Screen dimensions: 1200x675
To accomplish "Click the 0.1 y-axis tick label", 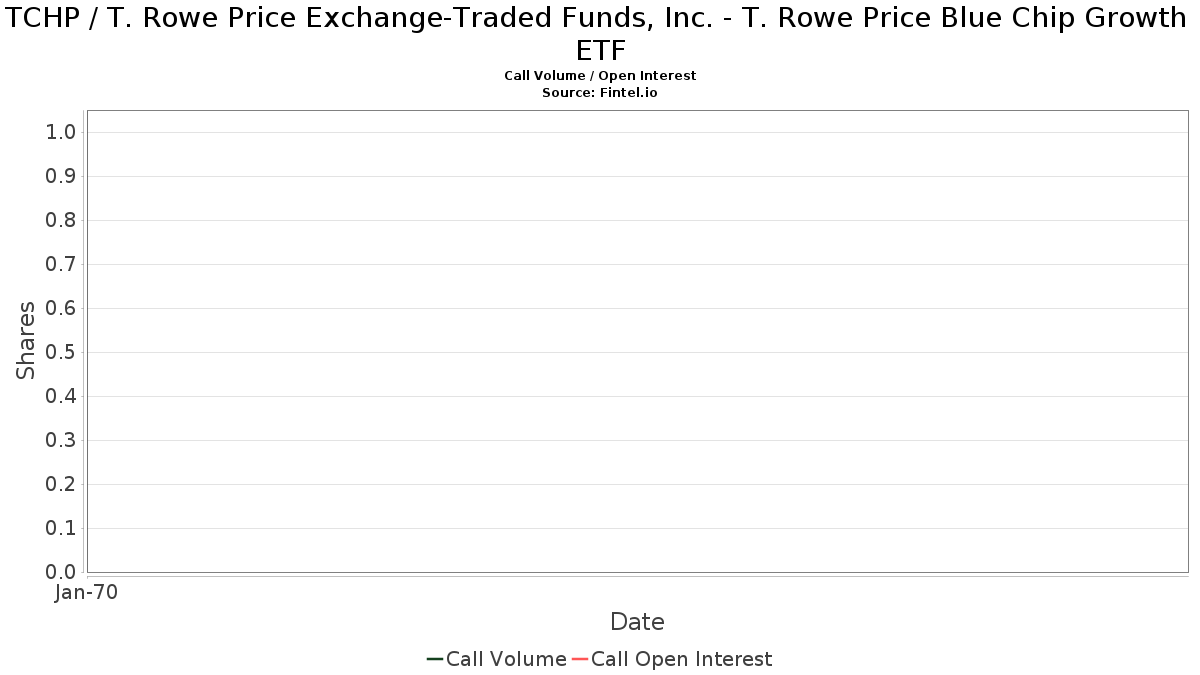I will [61, 528].
